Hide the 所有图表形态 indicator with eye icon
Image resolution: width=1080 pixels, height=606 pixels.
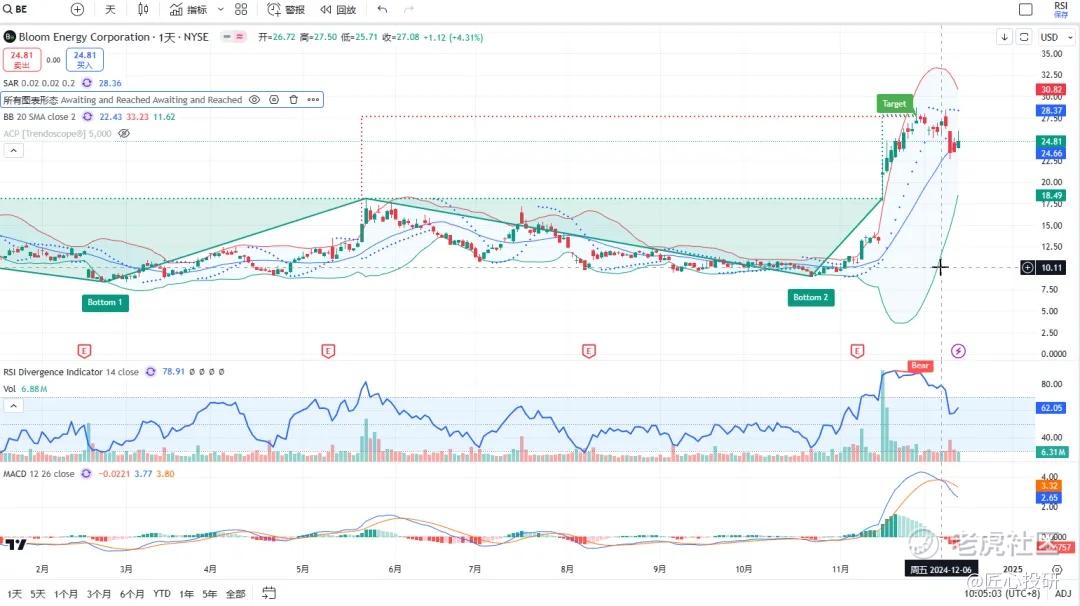tap(254, 100)
